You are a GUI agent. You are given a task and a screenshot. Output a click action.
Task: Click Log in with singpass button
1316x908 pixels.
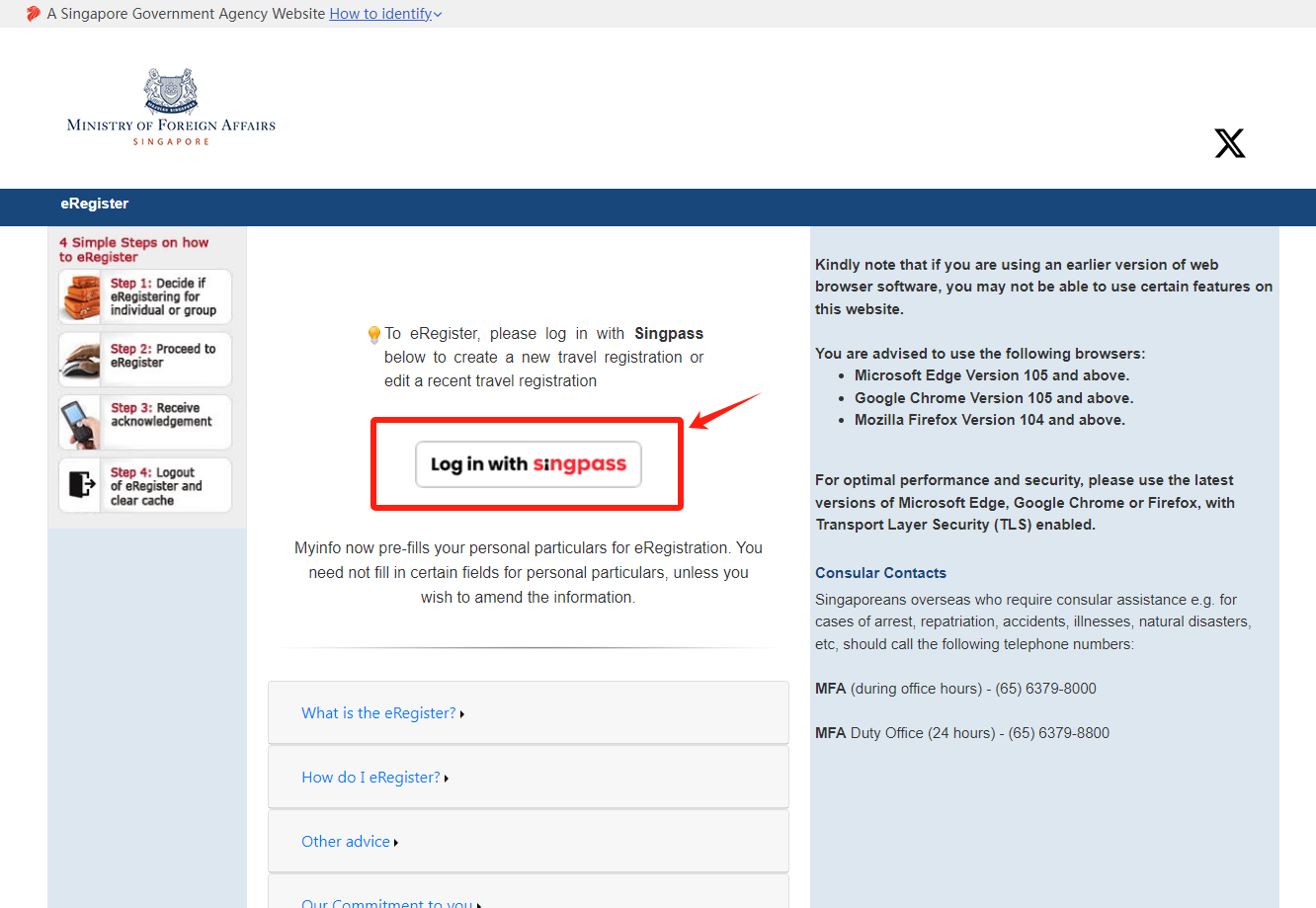pos(529,464)
